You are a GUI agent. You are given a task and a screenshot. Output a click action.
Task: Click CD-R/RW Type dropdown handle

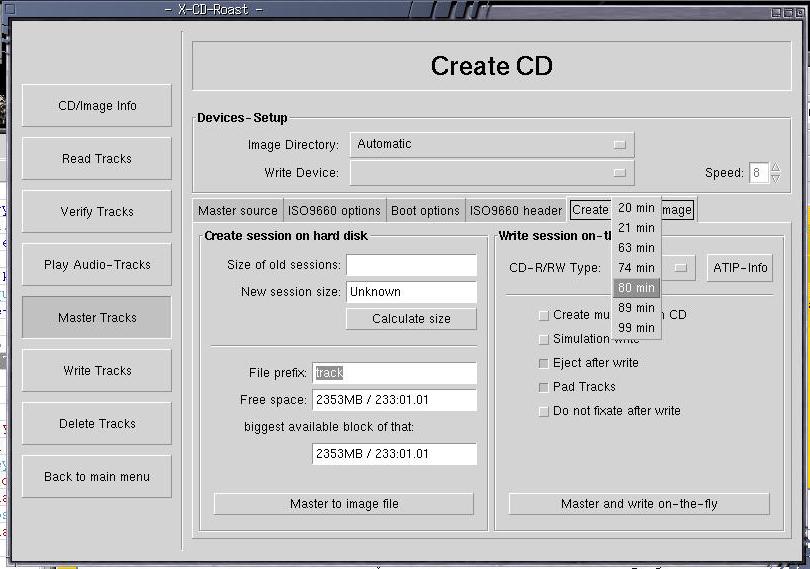pyautogui.click(x=681, y=268)
